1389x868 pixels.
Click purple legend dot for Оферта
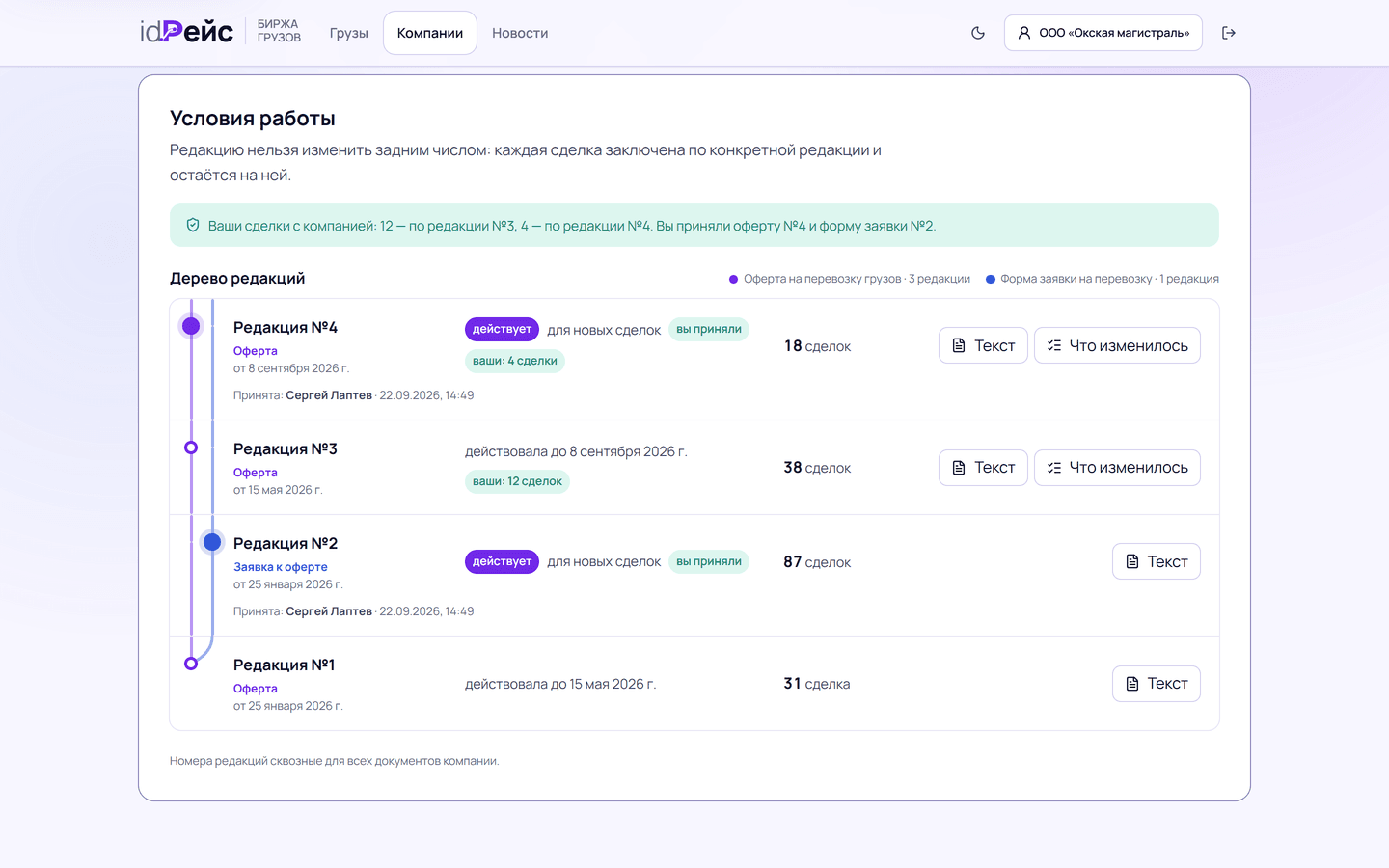733,279
